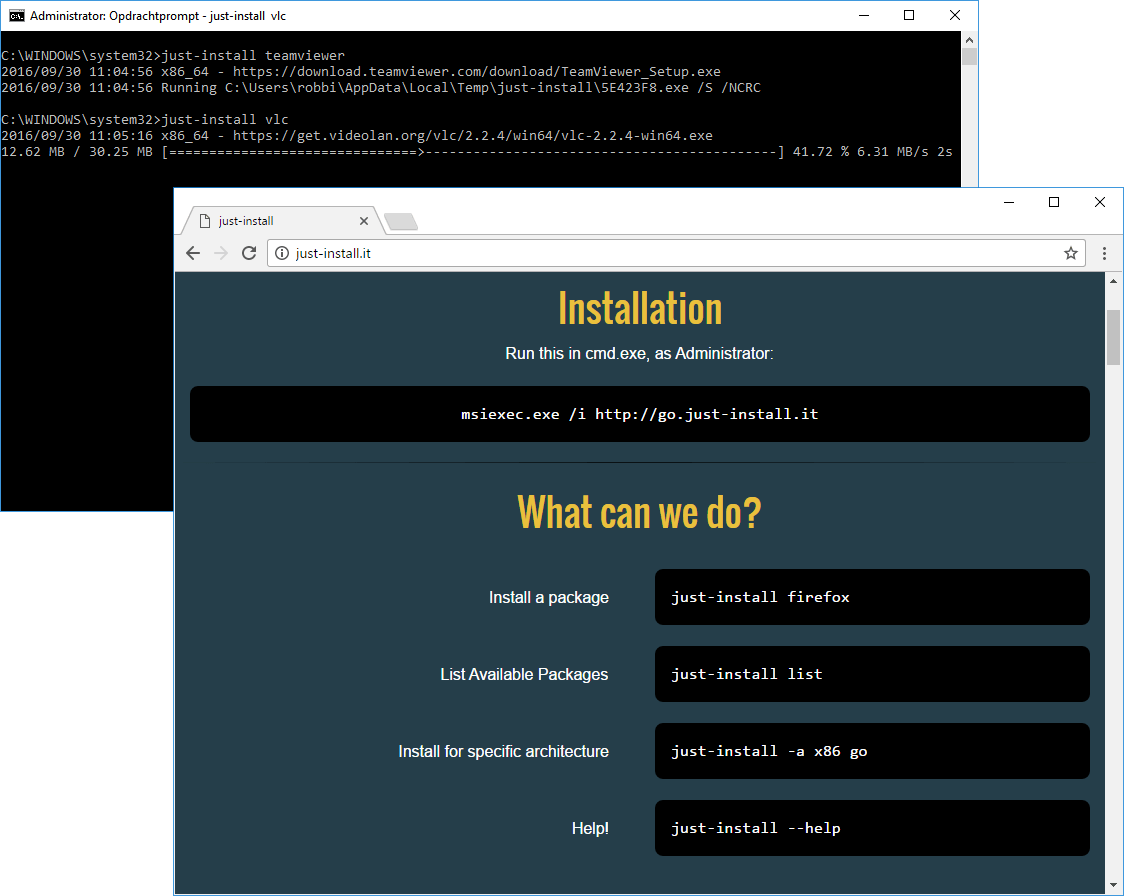The height and width of the screenshot is (896, 1124).
Task: View site information icon in address bar
Action: pos(282,254)
